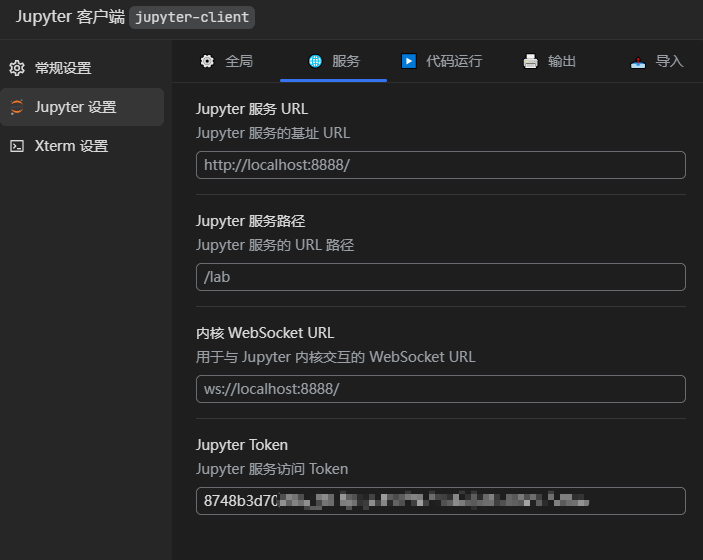This screenshot has height=560, width=703.
Task: Click the Jupyter 服务的 URL 路径 description
Action: (275, 245)
